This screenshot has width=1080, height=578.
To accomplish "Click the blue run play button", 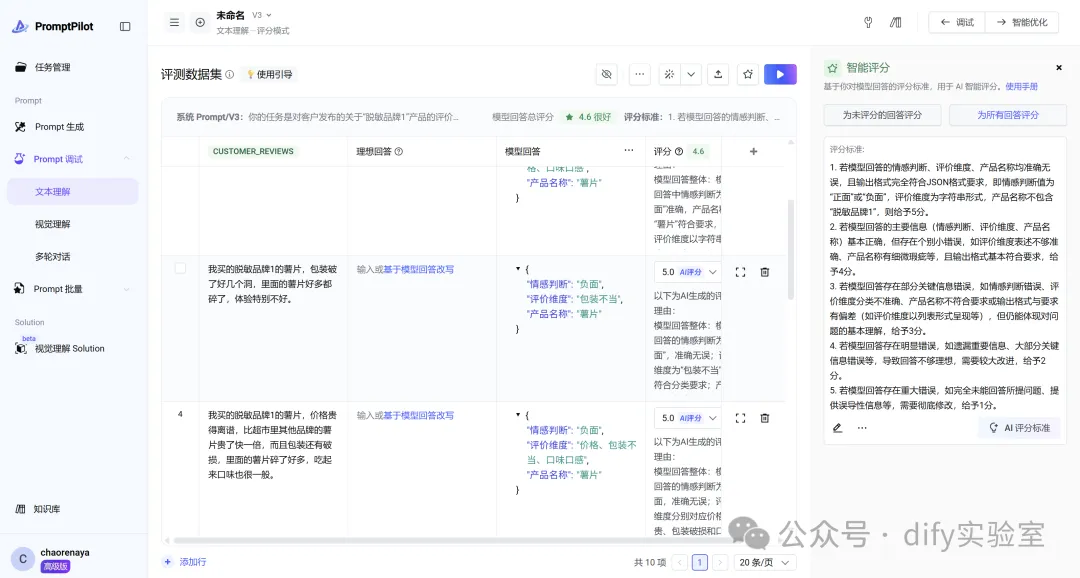I will pyautogui.click(x=780, y=74).
